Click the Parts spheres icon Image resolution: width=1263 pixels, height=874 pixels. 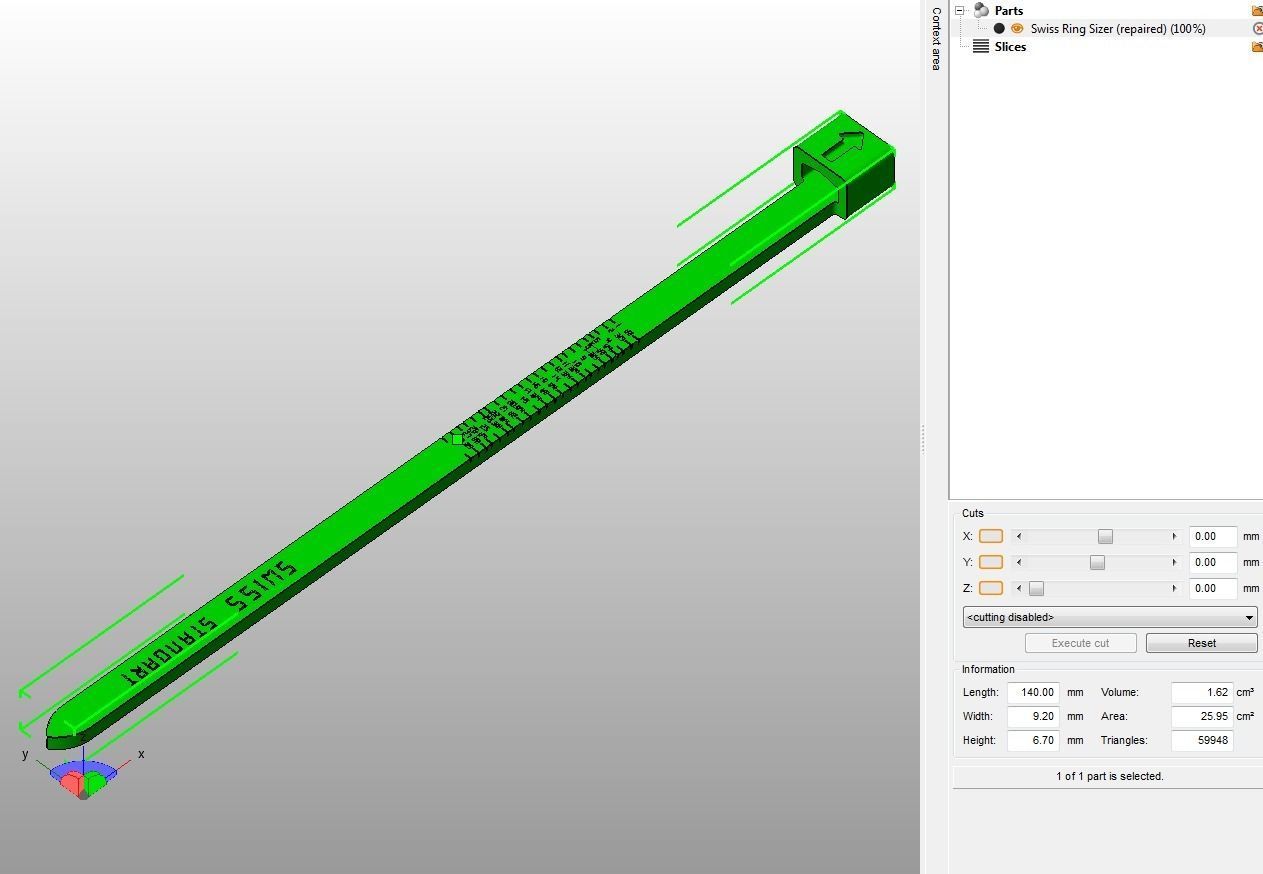tap(981, 10)
